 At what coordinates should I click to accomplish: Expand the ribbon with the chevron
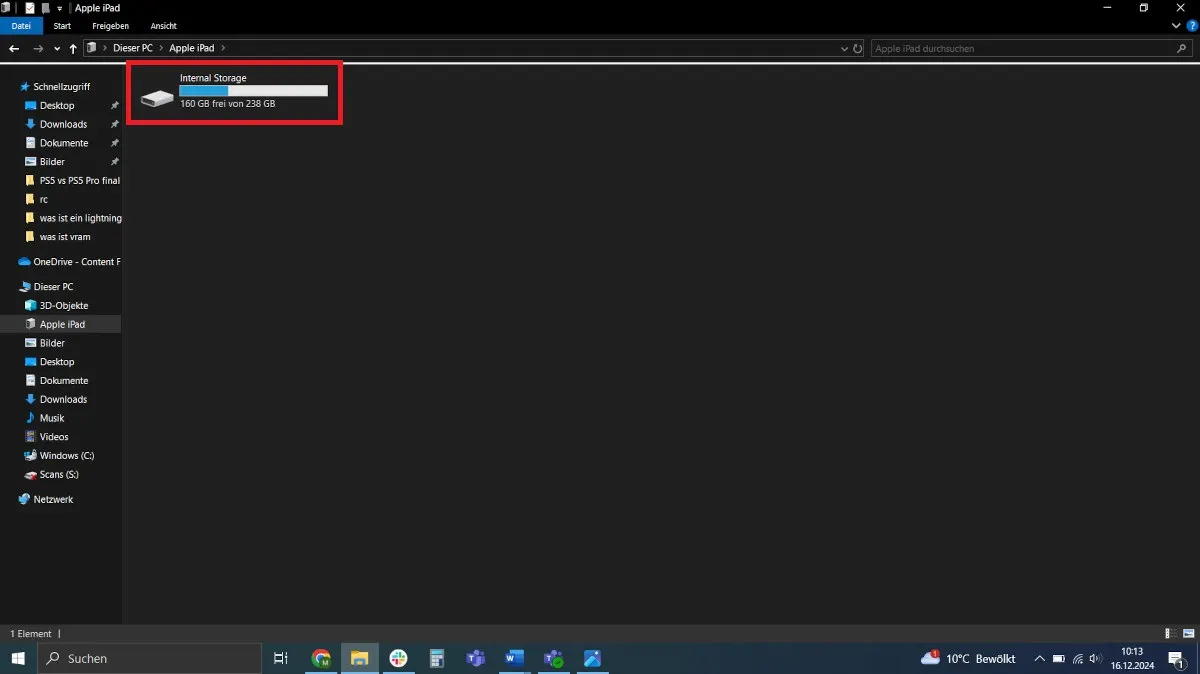(x=1177, y=26)
